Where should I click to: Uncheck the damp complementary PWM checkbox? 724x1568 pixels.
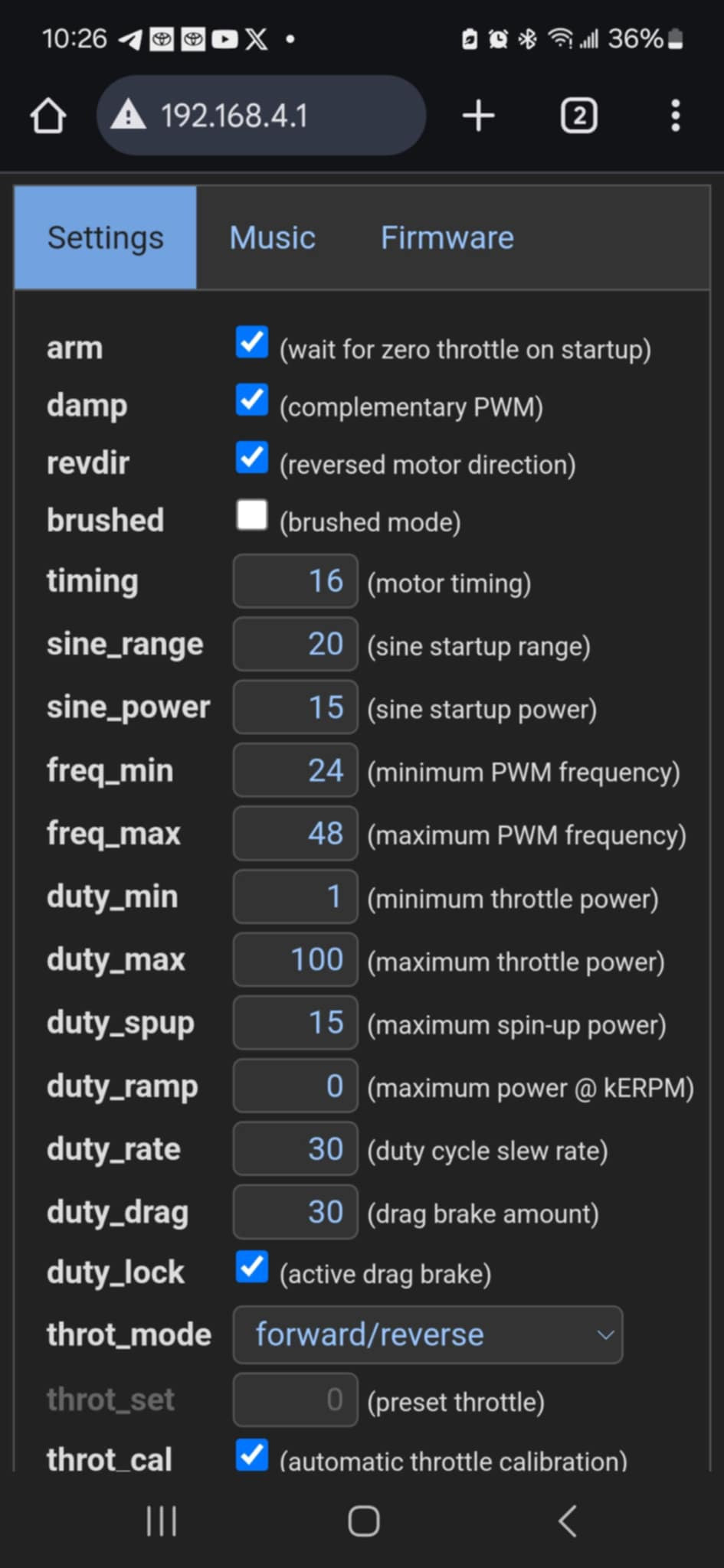(x=252, y=400)
